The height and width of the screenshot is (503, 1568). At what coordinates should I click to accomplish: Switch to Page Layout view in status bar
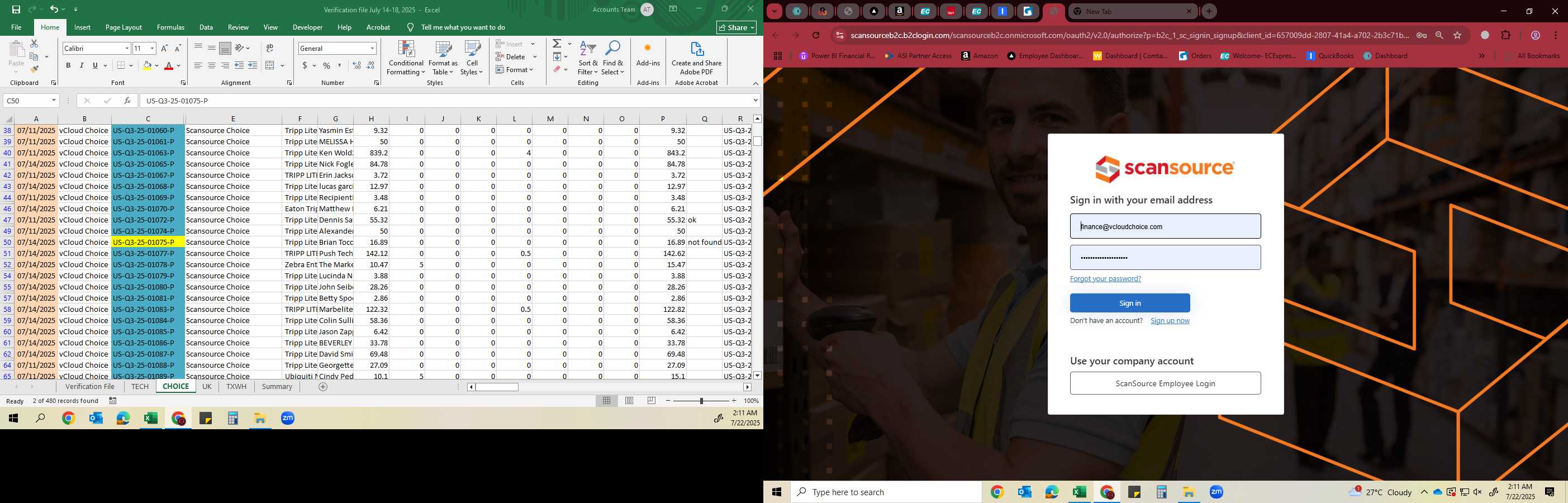pos(629,401)
